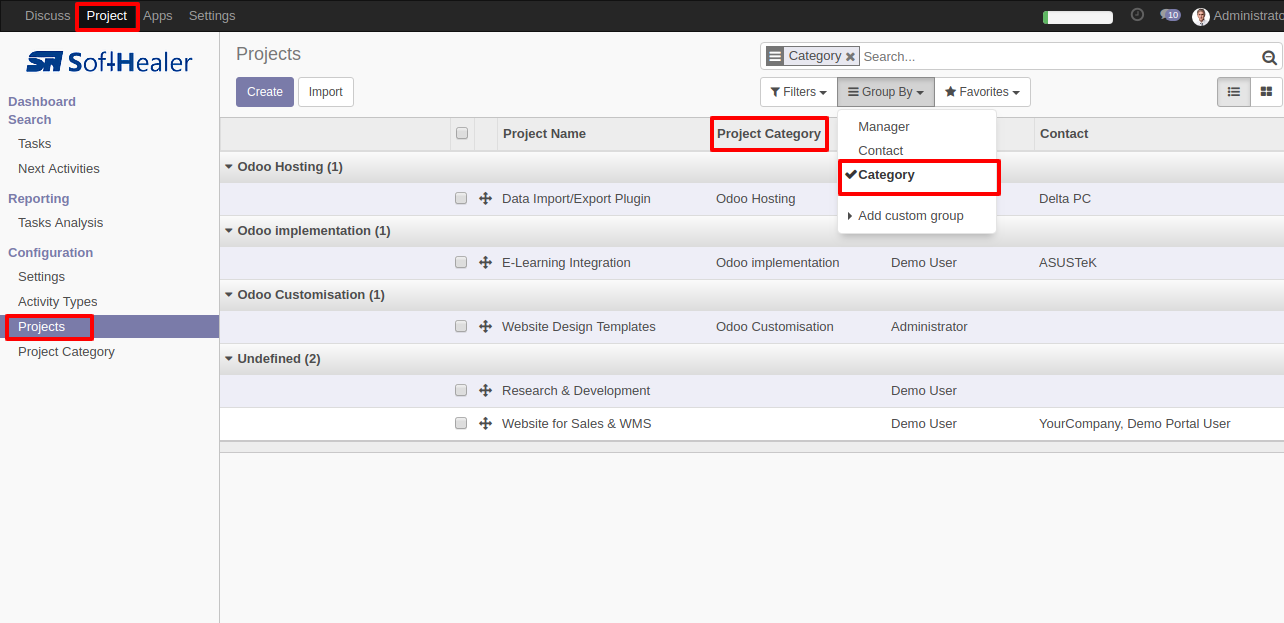The width and height of the screenshot is (1284, 623).
Task: Click the top bar progress indicator
Action: (x=1078, y=17)
